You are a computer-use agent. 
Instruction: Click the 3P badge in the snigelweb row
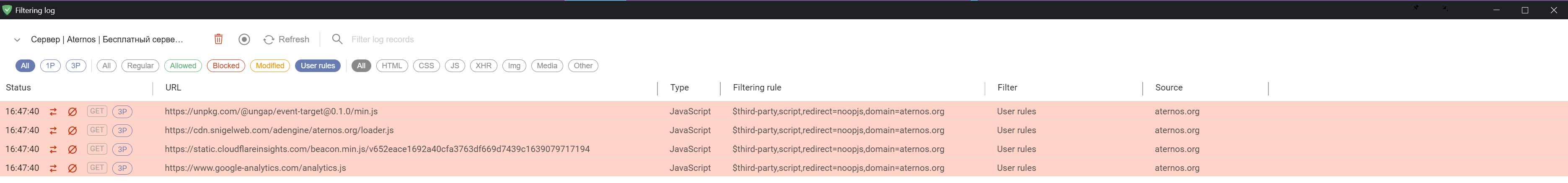122,131
